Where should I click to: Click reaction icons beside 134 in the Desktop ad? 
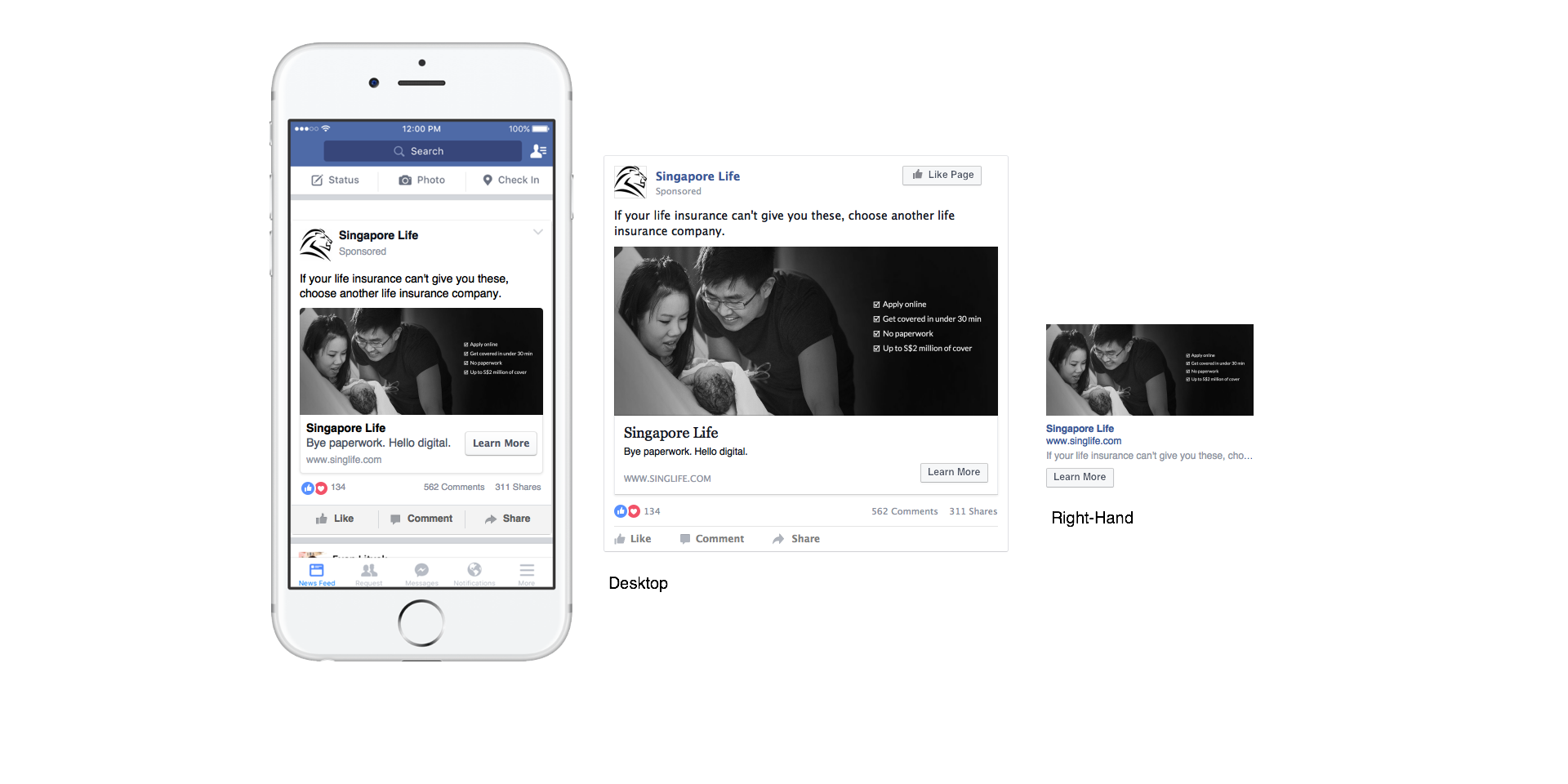point(627,511)
